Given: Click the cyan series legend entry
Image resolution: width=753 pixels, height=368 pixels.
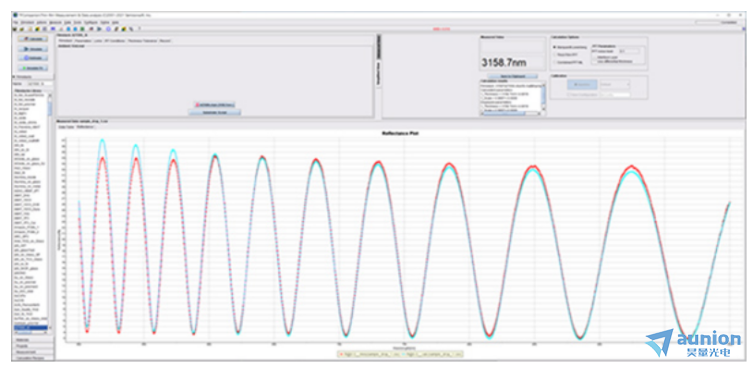Looking at the screenshot, I should tap(430, 354).
